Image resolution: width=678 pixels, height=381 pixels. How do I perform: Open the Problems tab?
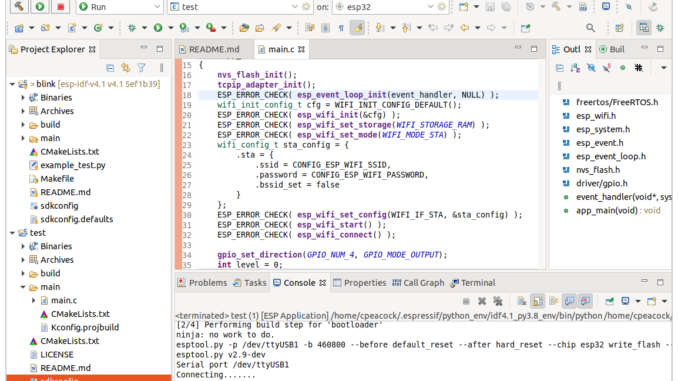pyautogui.click(x=202, y=283)
